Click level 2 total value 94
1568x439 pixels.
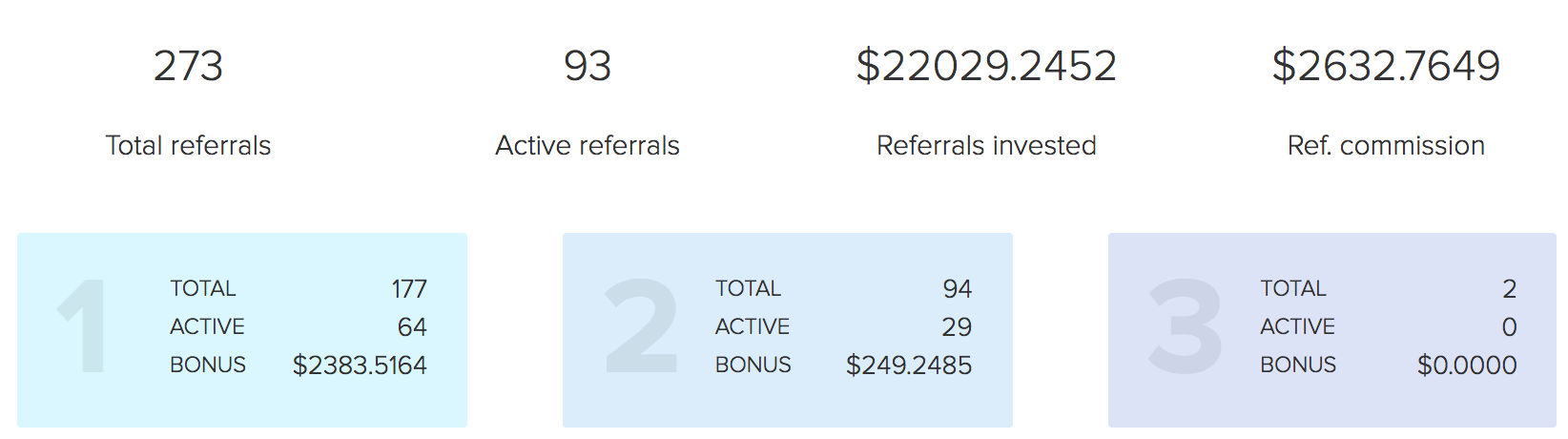click(x=957, y=289)
